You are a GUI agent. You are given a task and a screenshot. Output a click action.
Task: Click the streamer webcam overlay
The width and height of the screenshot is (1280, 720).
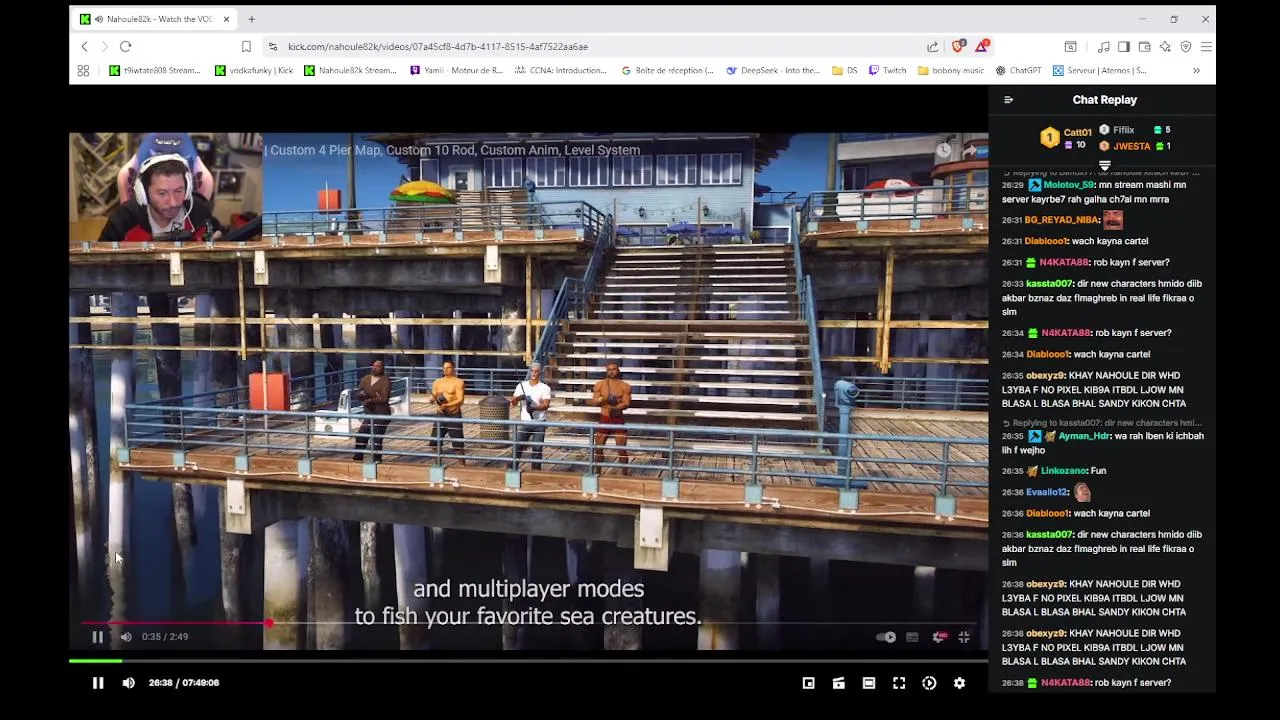point(165,188)
